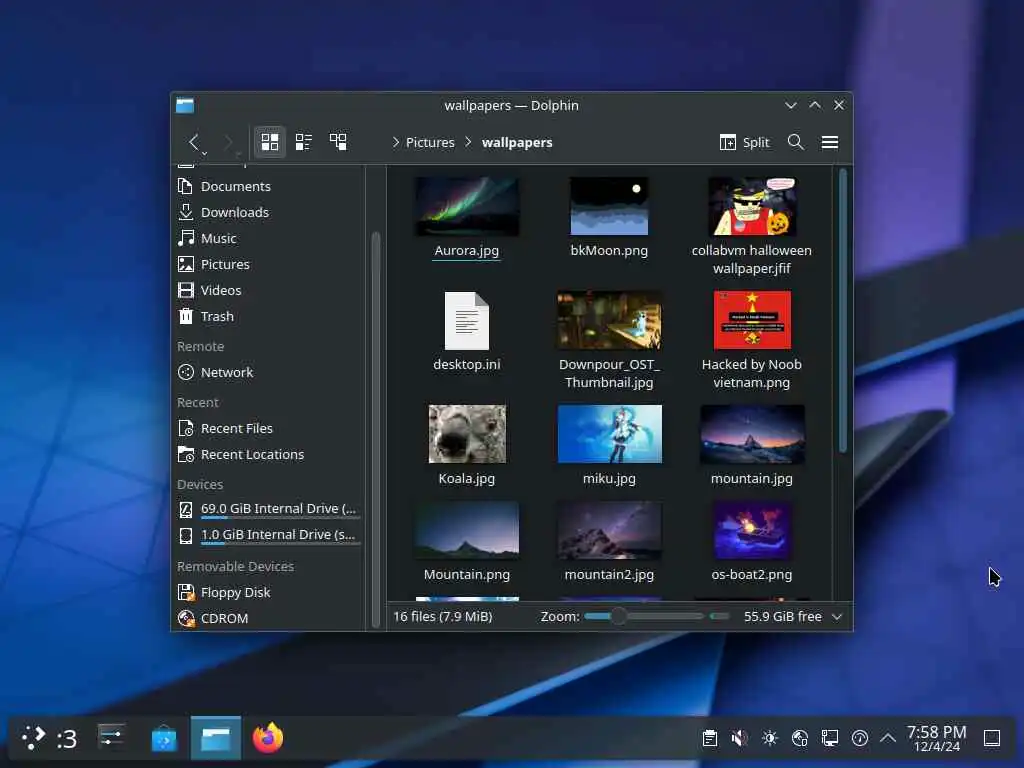Open brightness tray icon

point(770,739)
